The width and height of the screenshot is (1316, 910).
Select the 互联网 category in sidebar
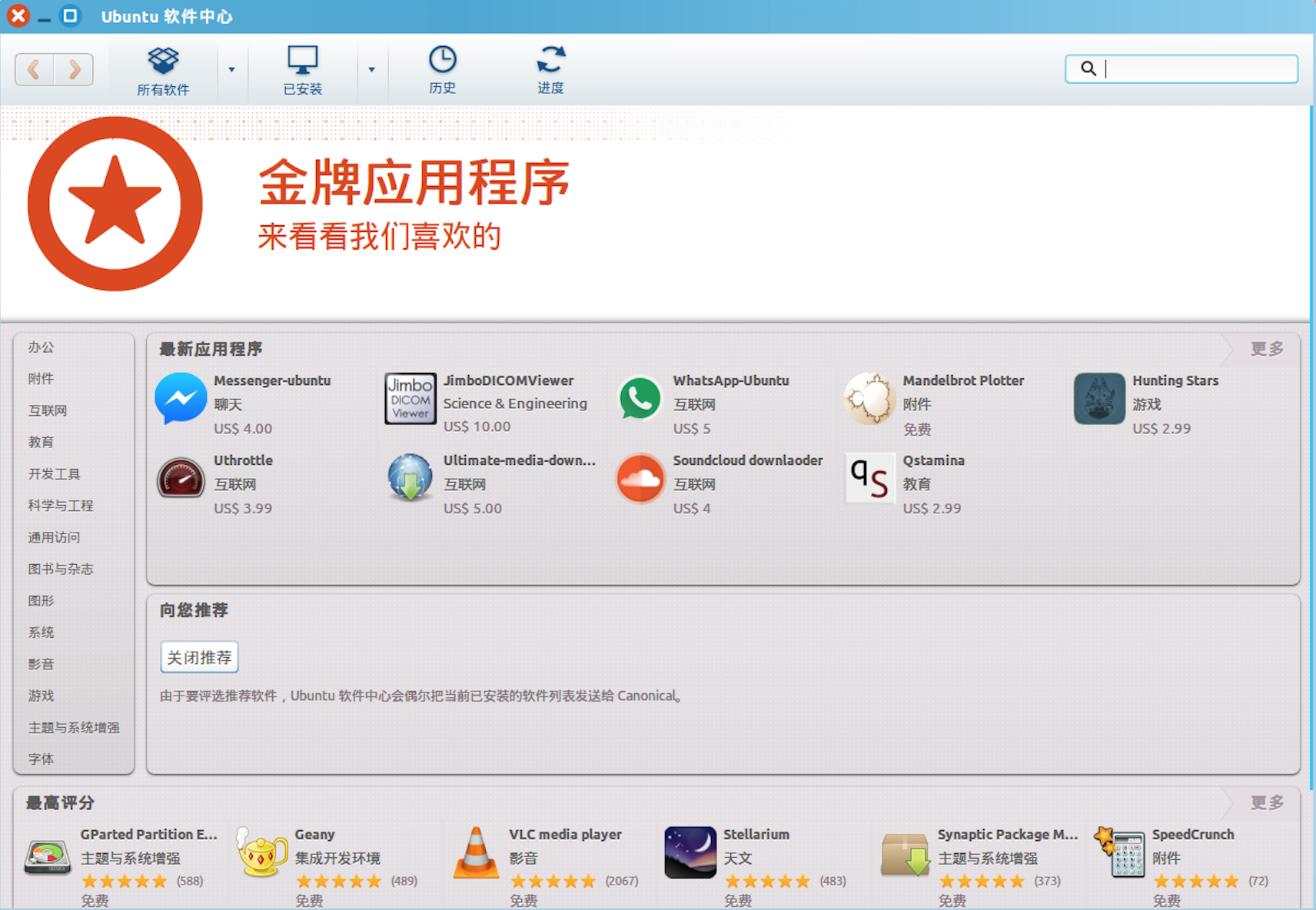[x=48, y=410]
